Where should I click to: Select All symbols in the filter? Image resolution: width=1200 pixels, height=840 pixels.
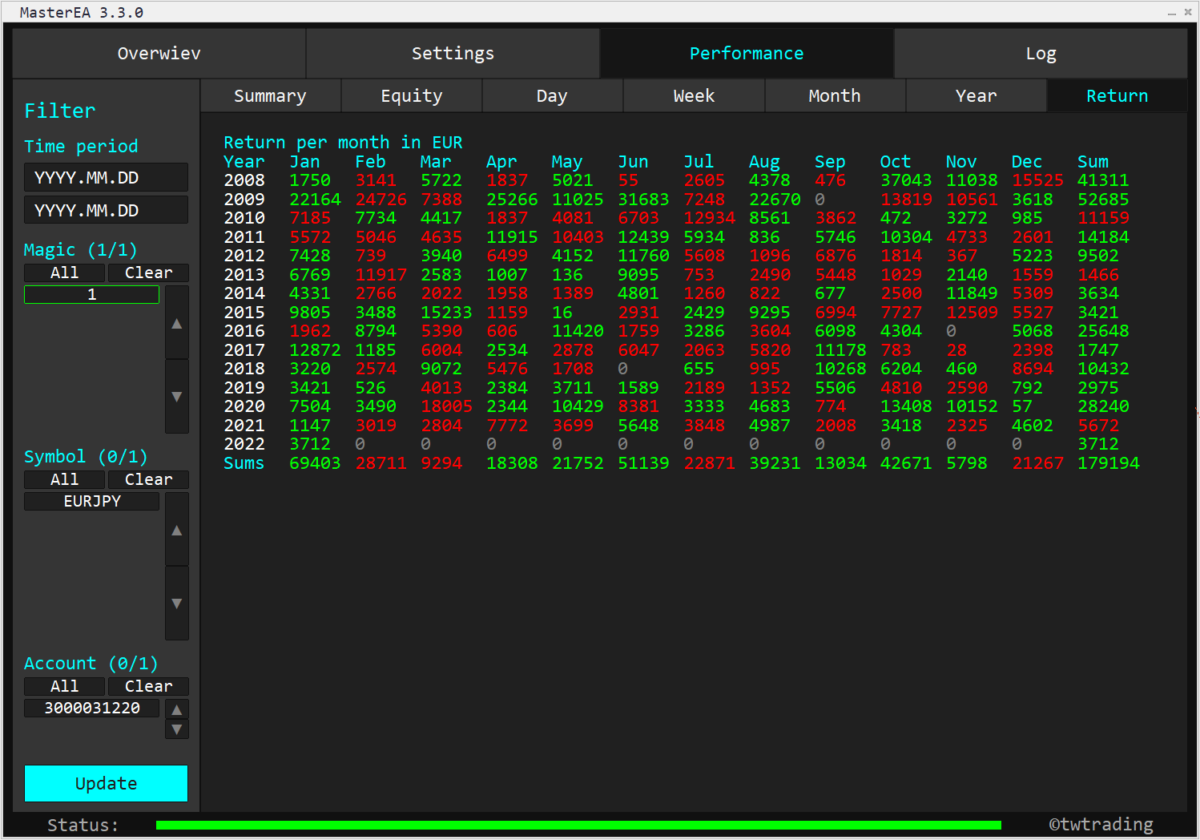click(x=63, y=479)
